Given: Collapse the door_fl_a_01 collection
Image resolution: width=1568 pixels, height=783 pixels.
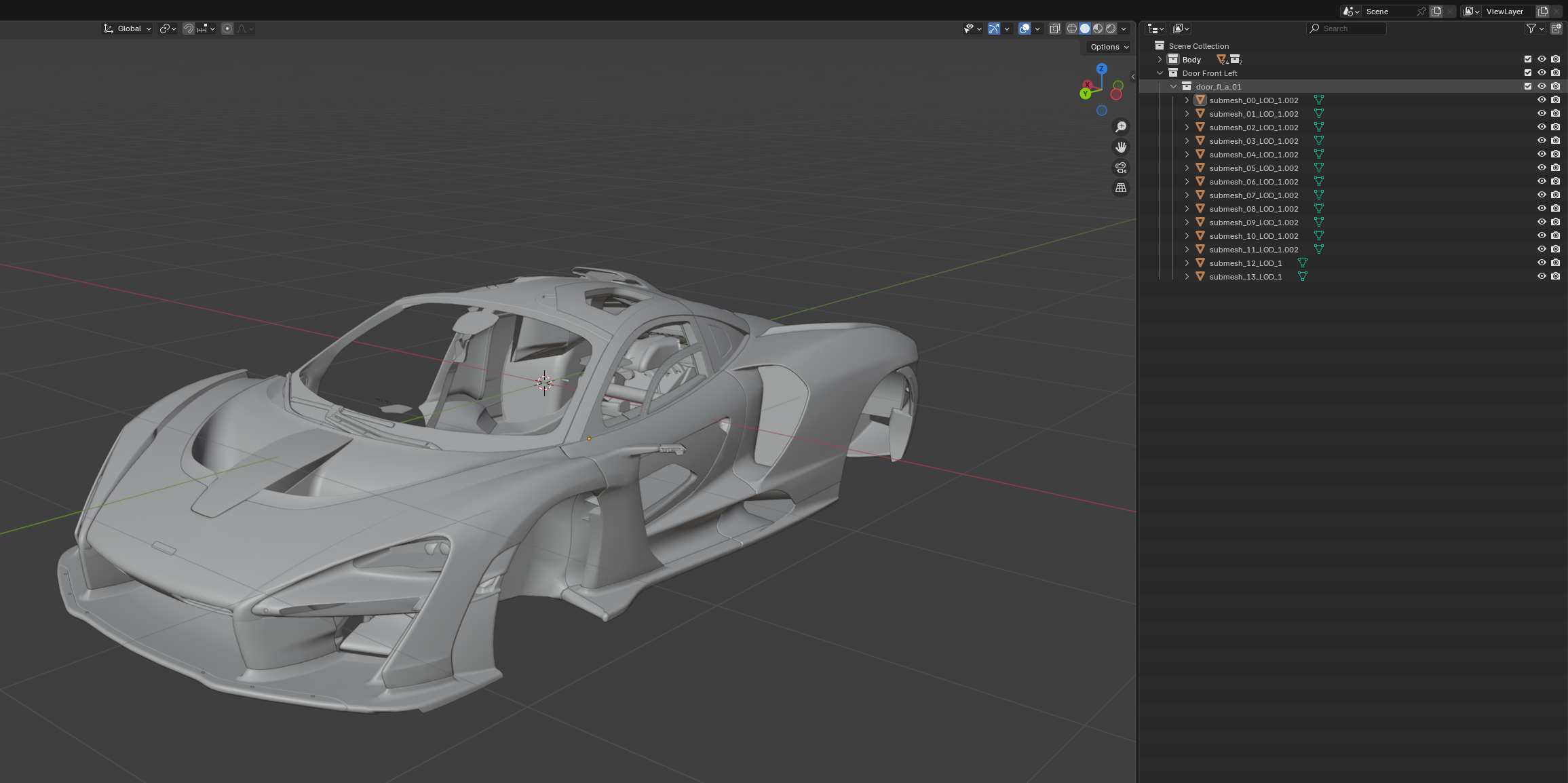Looking at the screenshot, I should point(1173,86).
